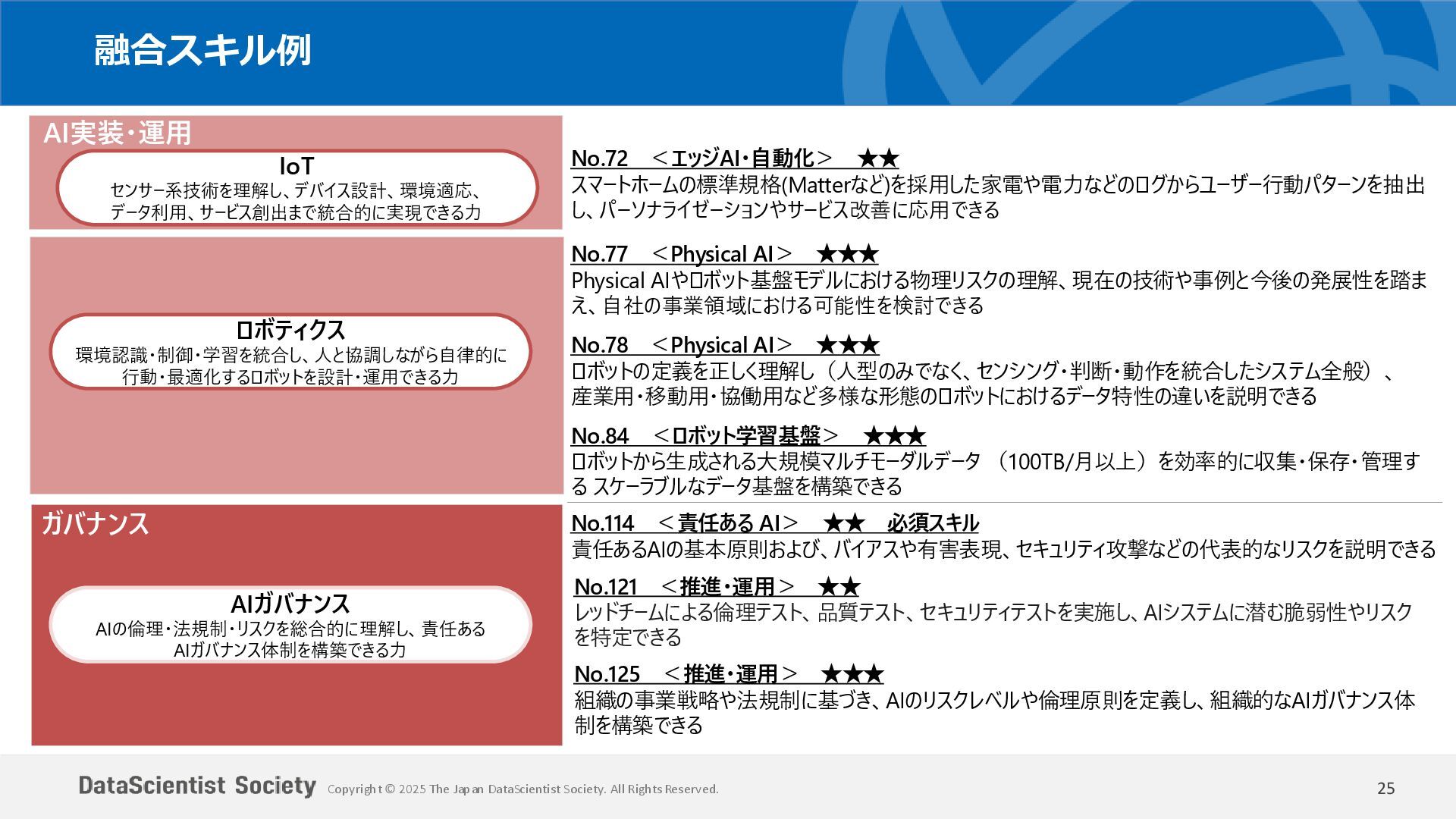Click the page number 25
The height and width of the screenshot is (819, 1456).
[x=1385, y=789]
